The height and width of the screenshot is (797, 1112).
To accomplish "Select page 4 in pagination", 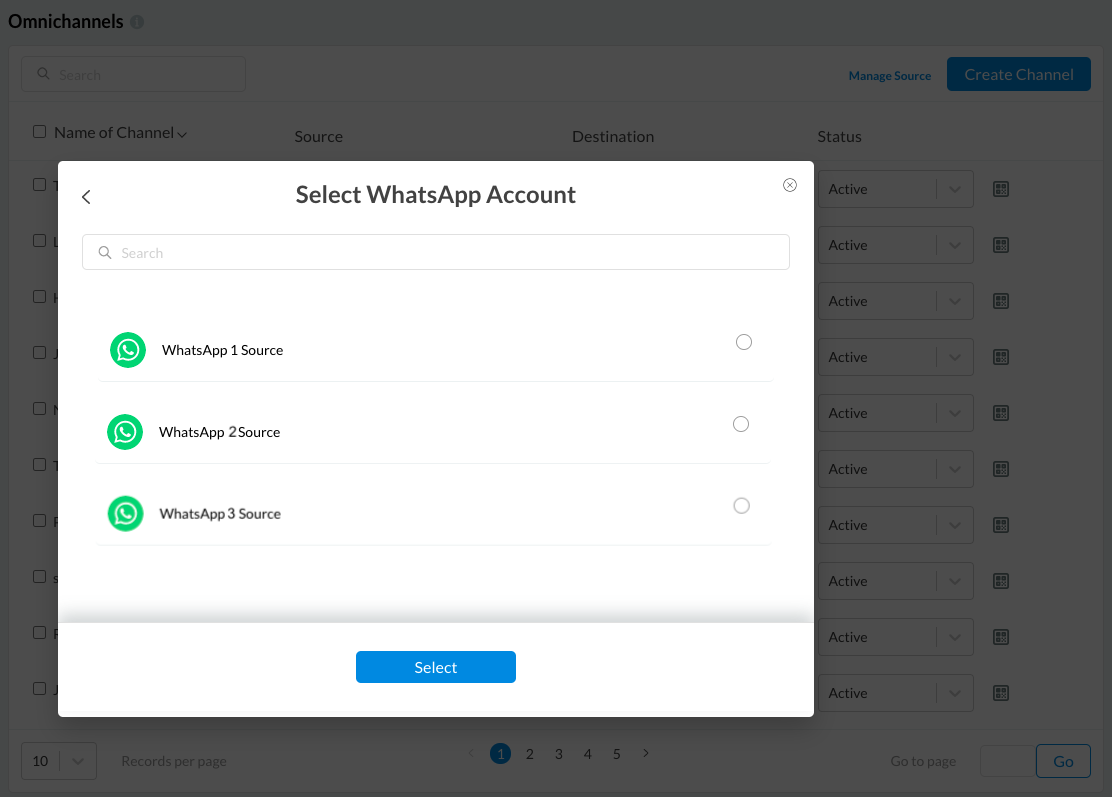I will click(x=588, y=754).
